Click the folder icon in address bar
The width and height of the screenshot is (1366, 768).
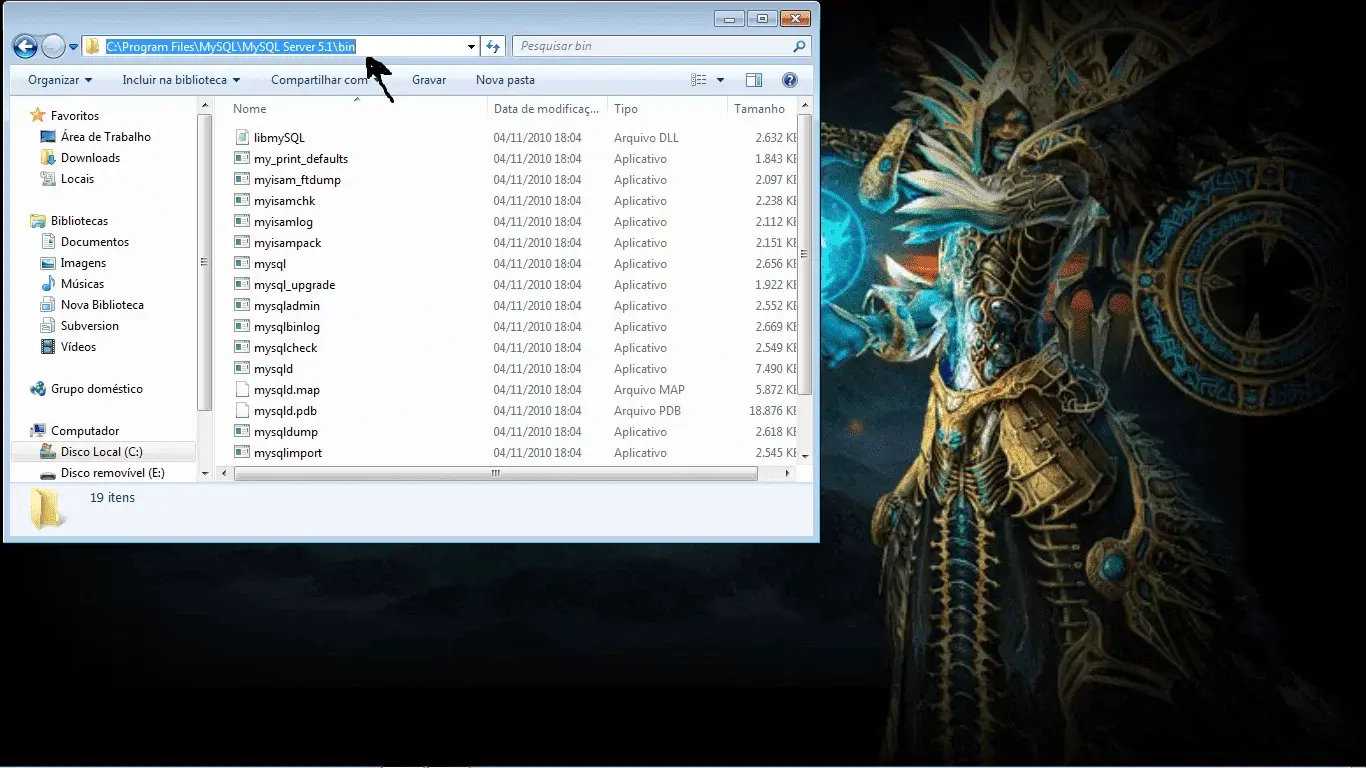tap(93, 46)
